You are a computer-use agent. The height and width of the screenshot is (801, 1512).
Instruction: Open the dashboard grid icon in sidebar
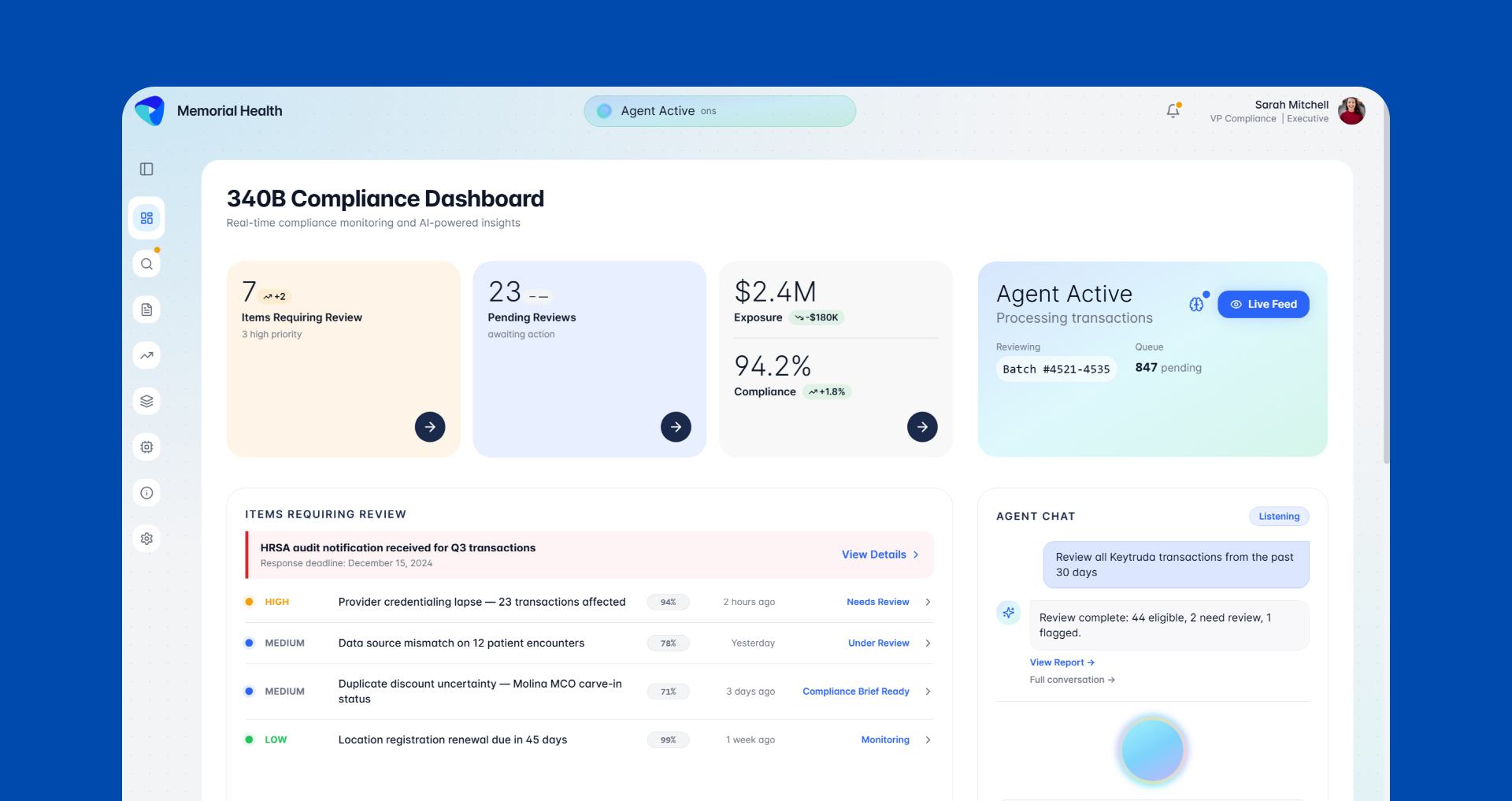[x=146, y=218]
